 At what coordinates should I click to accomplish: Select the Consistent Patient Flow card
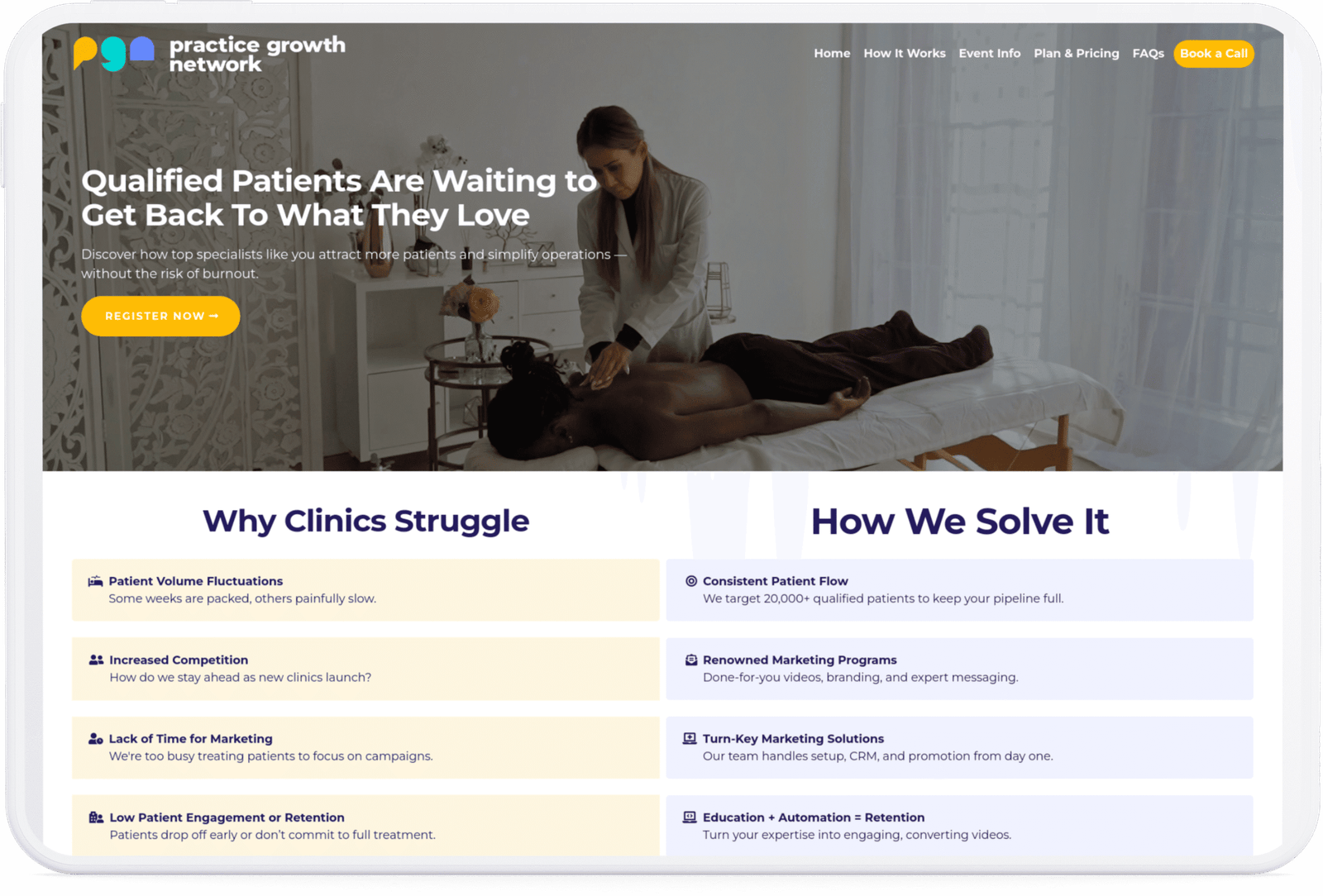point(960,590)
